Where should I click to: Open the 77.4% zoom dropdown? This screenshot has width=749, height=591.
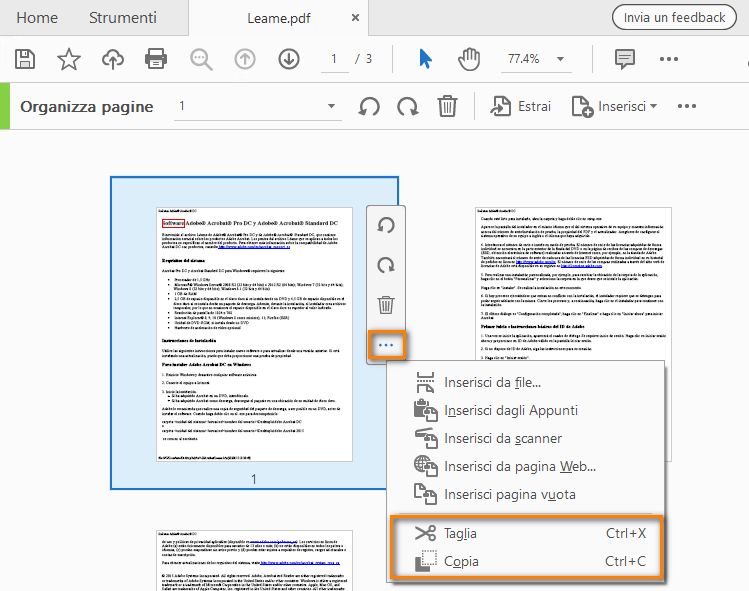[536, 59]
